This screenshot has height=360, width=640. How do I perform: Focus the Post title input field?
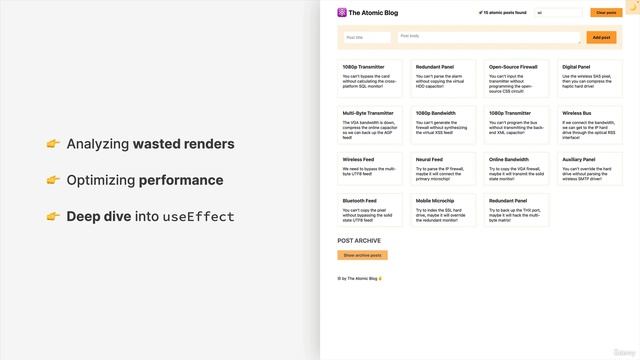click(367, 37)
